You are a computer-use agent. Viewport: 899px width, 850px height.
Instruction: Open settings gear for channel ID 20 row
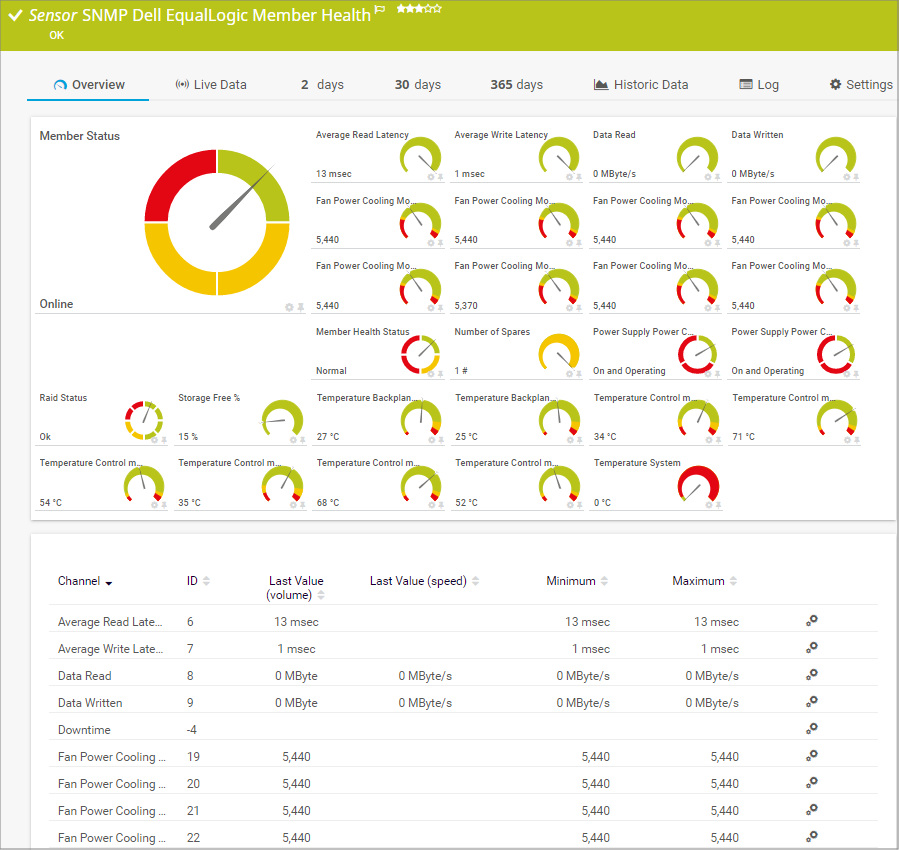tap(812, 783)
